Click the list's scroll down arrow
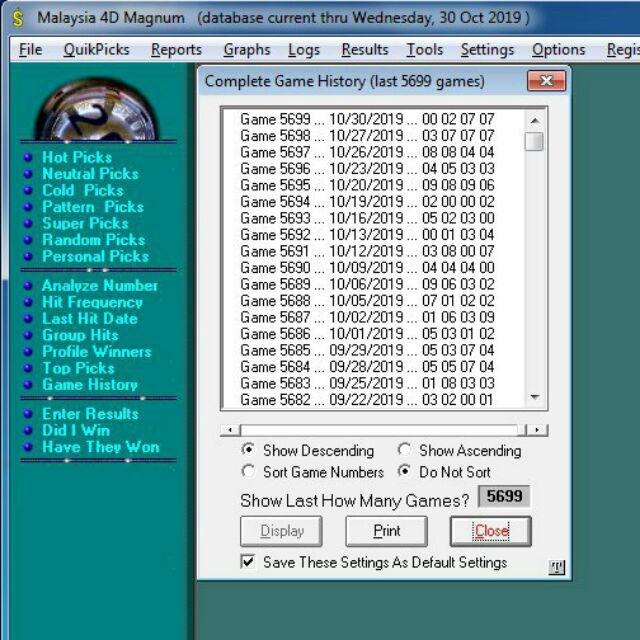 click(x=535, y=397)
